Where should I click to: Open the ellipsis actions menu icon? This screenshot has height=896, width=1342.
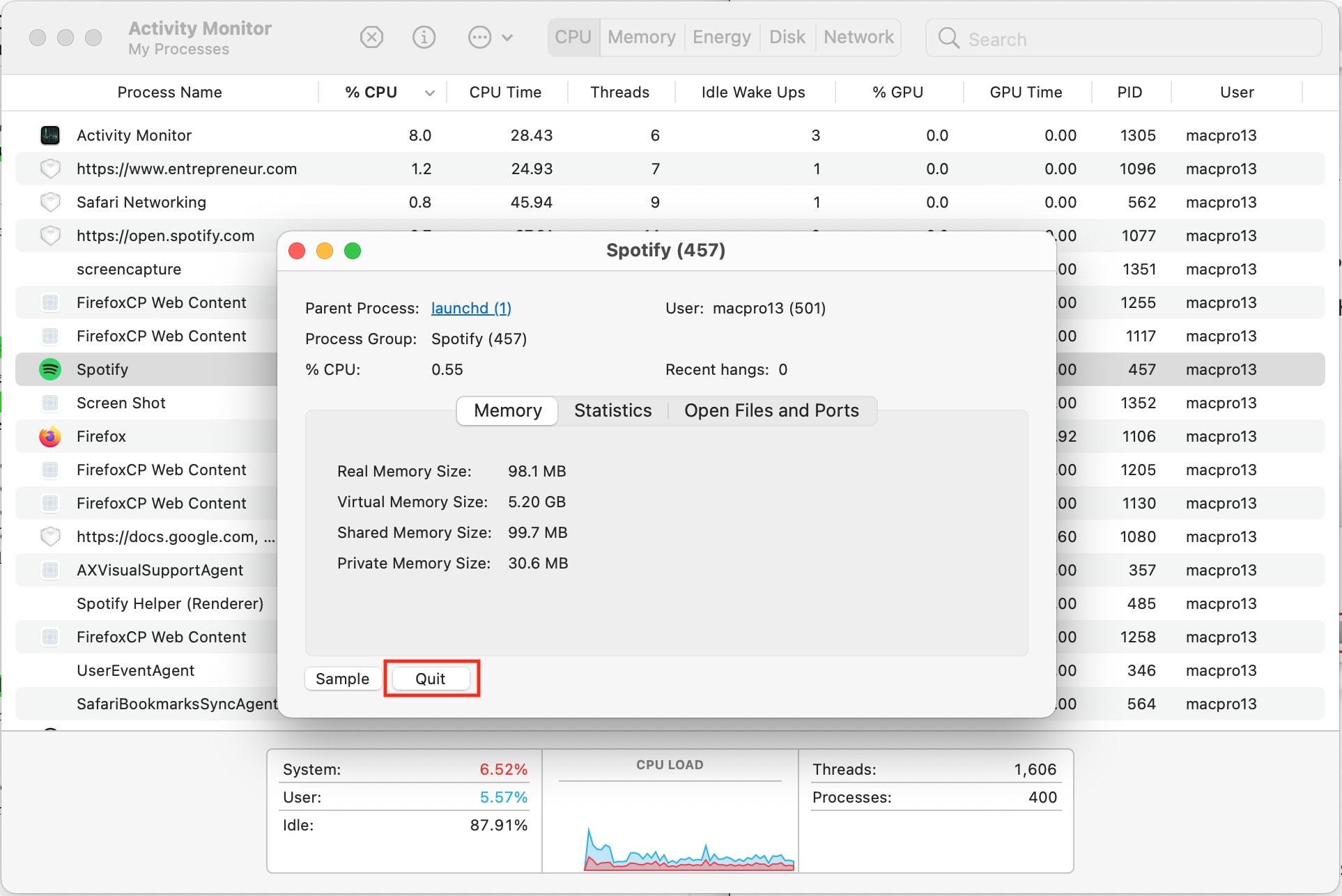pyautogui.click(x=479, y=37)
